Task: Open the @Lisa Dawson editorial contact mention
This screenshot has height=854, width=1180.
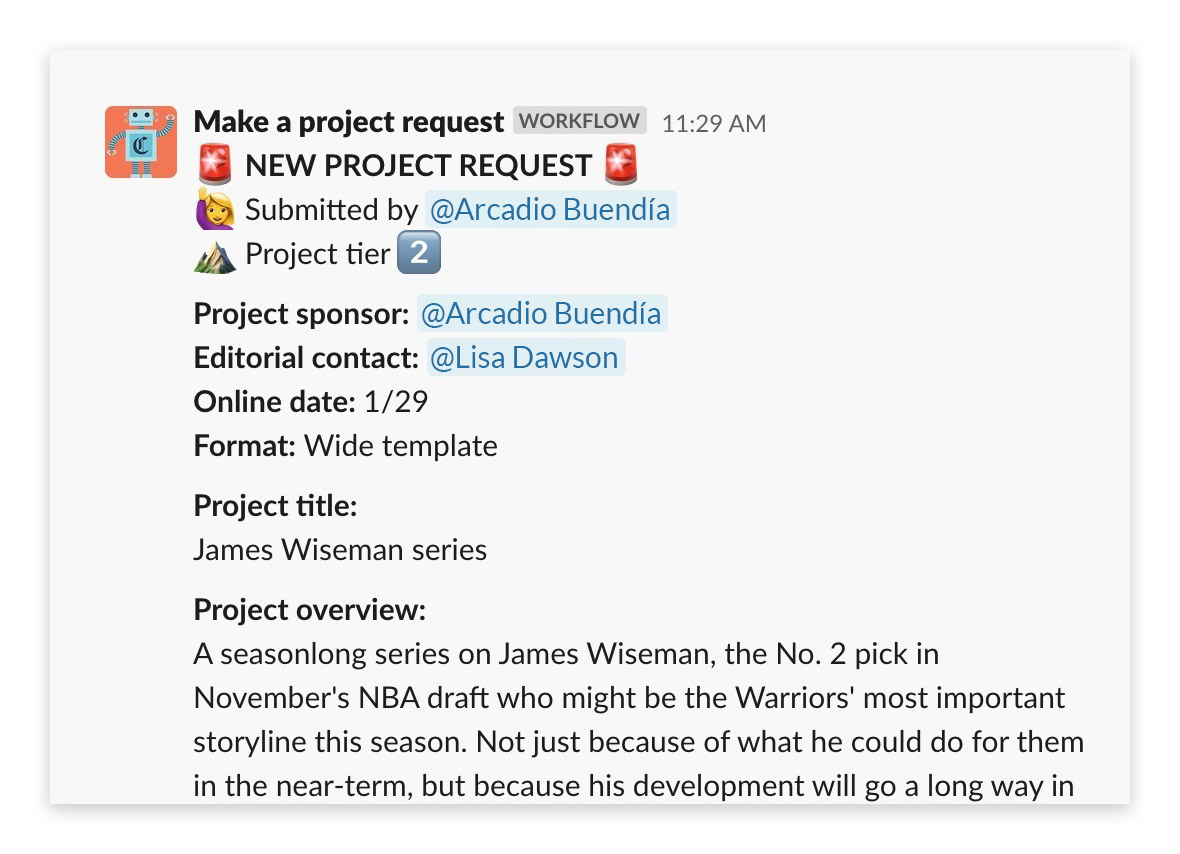Action: point(526,358)
